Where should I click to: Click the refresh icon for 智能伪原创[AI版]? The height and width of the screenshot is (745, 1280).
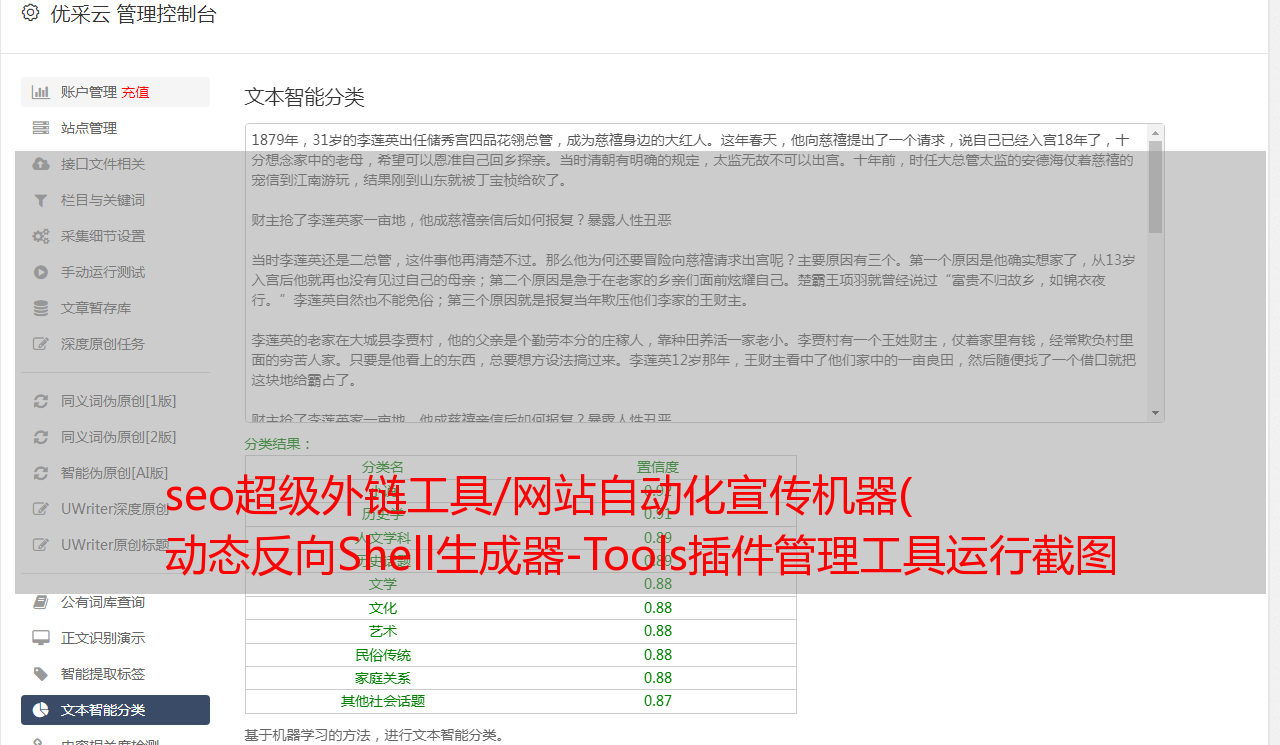tap(40, 473)
